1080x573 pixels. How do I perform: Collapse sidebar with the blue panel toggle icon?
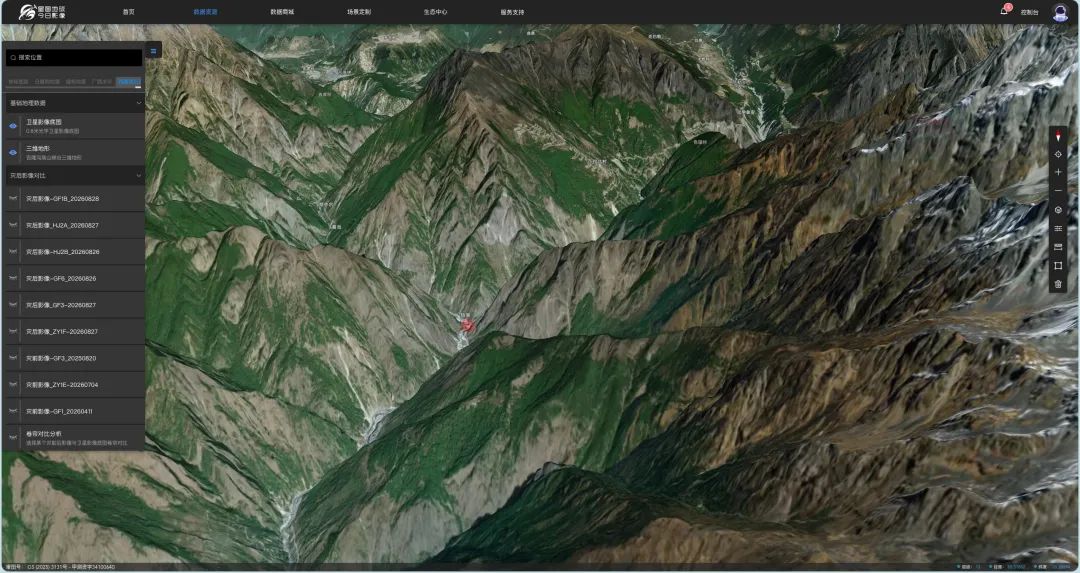click(x=154, y=50)
